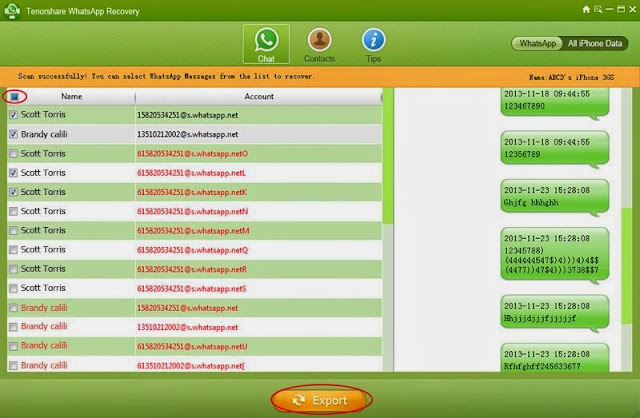The width and height of the screenshot is (640, 418).
Task: Check the box for account 613510212002@s.whatsapp.net[
Action: (13, 365)
